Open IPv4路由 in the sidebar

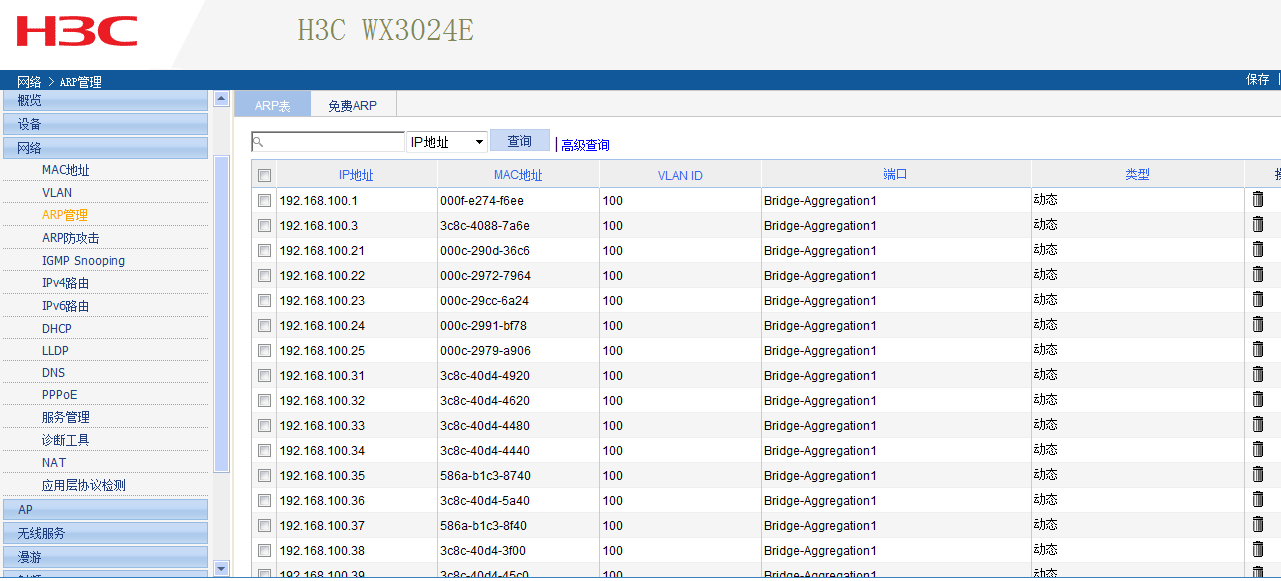coord(66,283)
